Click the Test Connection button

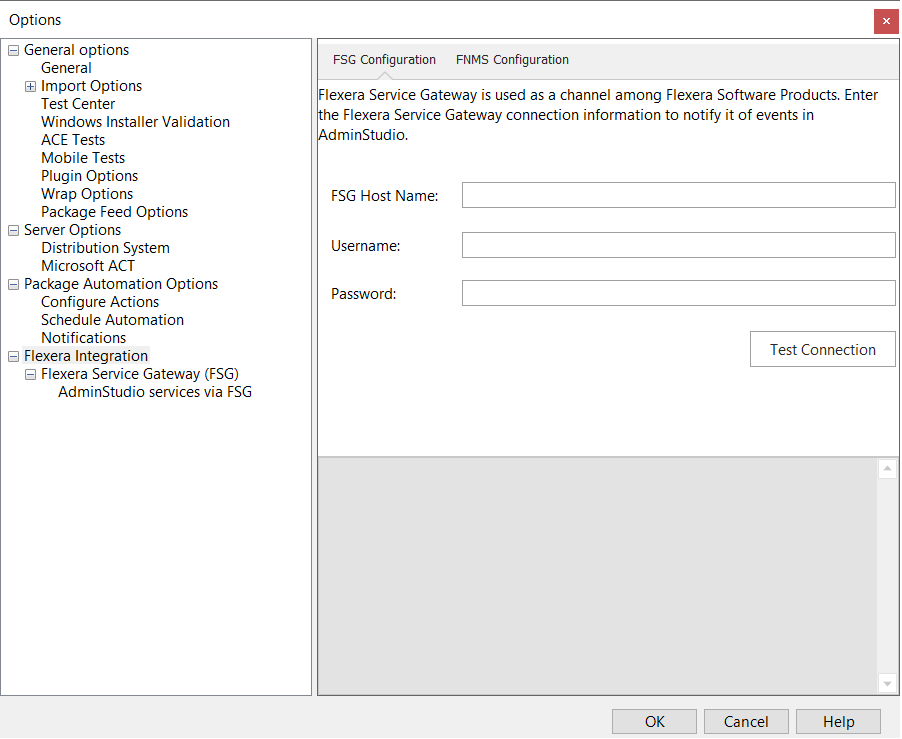(823, 349)
